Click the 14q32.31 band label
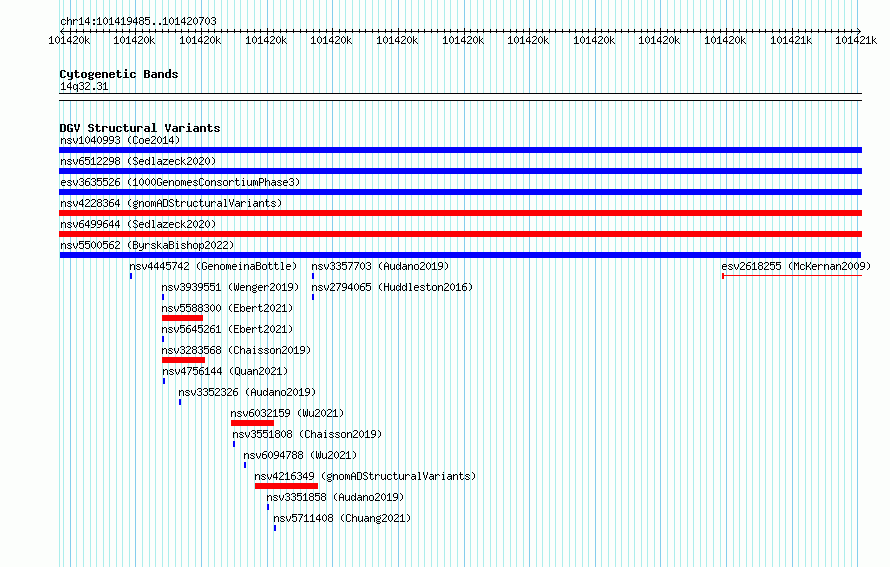This screenshot has width=890, height=567. coord(84,87)
